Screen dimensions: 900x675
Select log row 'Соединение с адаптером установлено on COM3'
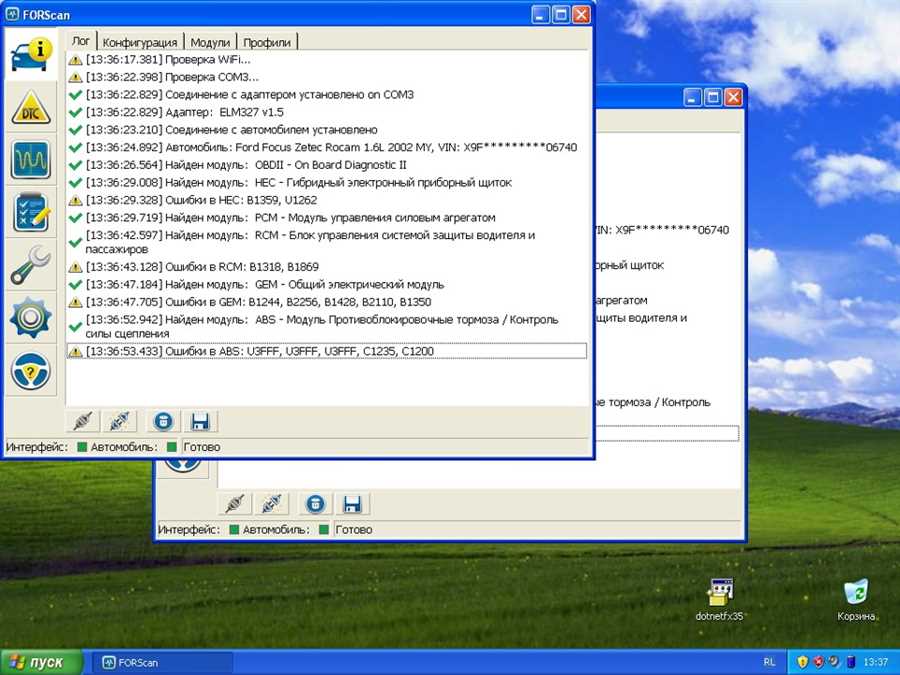(327, 95)
